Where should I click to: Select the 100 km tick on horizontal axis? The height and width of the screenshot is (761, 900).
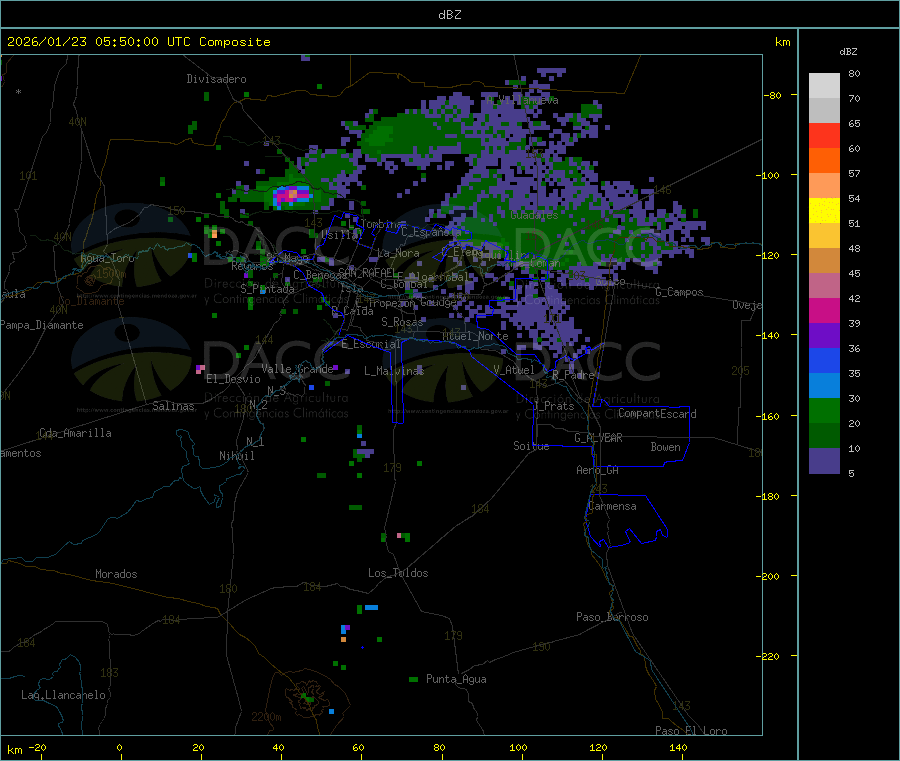point(518,748)
